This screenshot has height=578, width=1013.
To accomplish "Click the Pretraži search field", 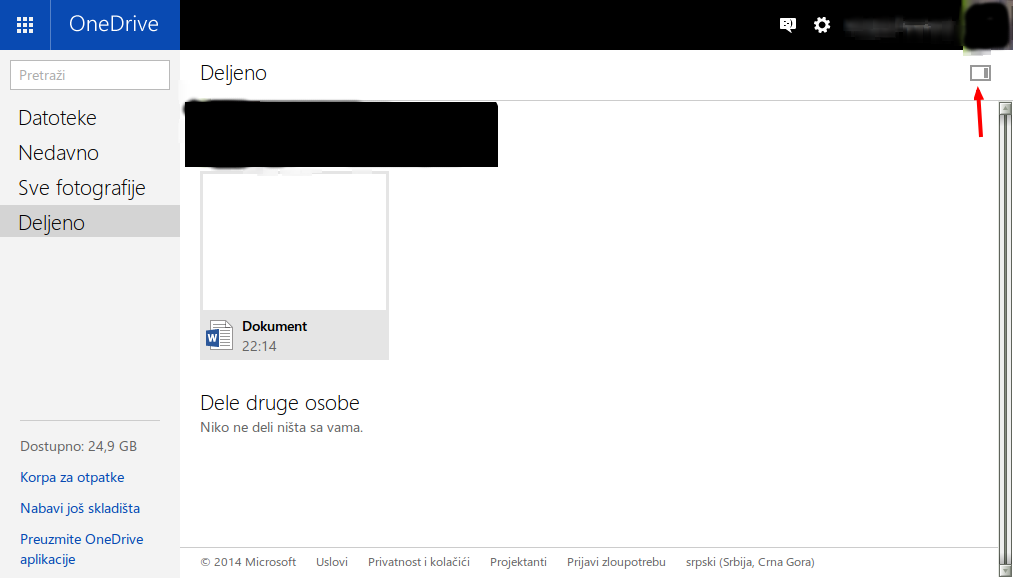I will pyautogui.click(x=90, y=75).
